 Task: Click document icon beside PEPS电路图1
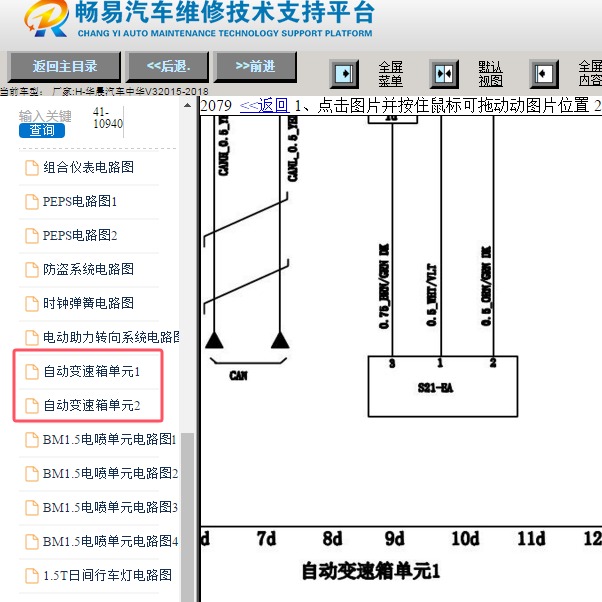tap(32, 202)
